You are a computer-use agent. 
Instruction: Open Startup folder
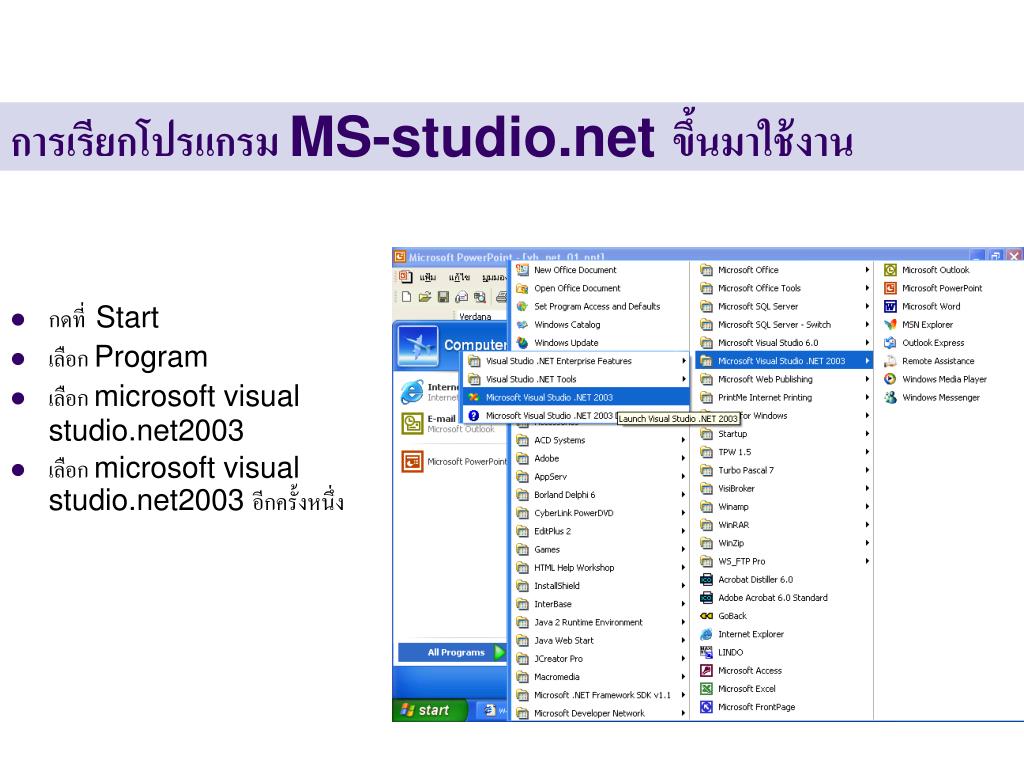tap(784, 434)
